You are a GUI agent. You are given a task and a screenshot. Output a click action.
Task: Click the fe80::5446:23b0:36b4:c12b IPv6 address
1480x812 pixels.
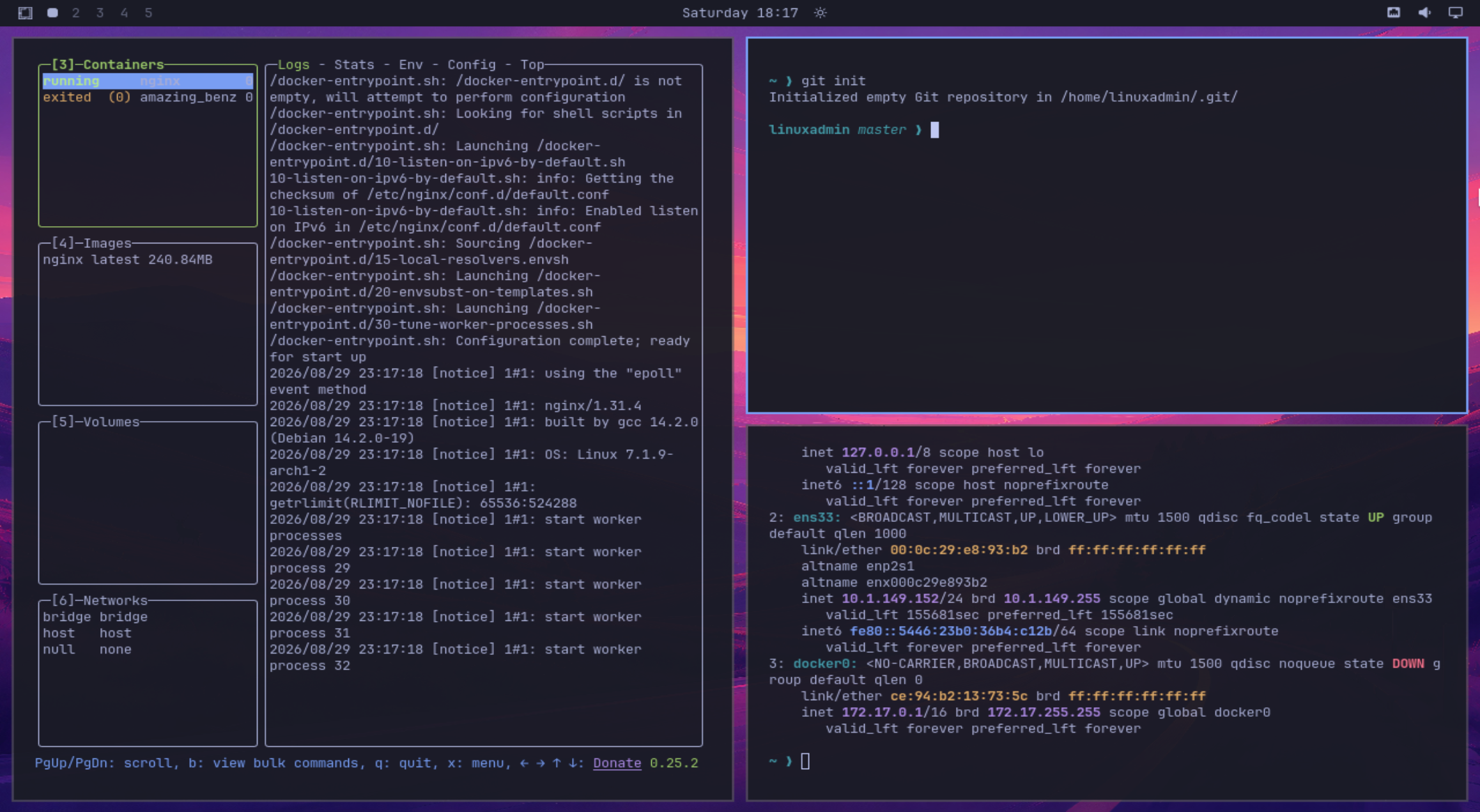pyautogui.click(x=951, y=631)
